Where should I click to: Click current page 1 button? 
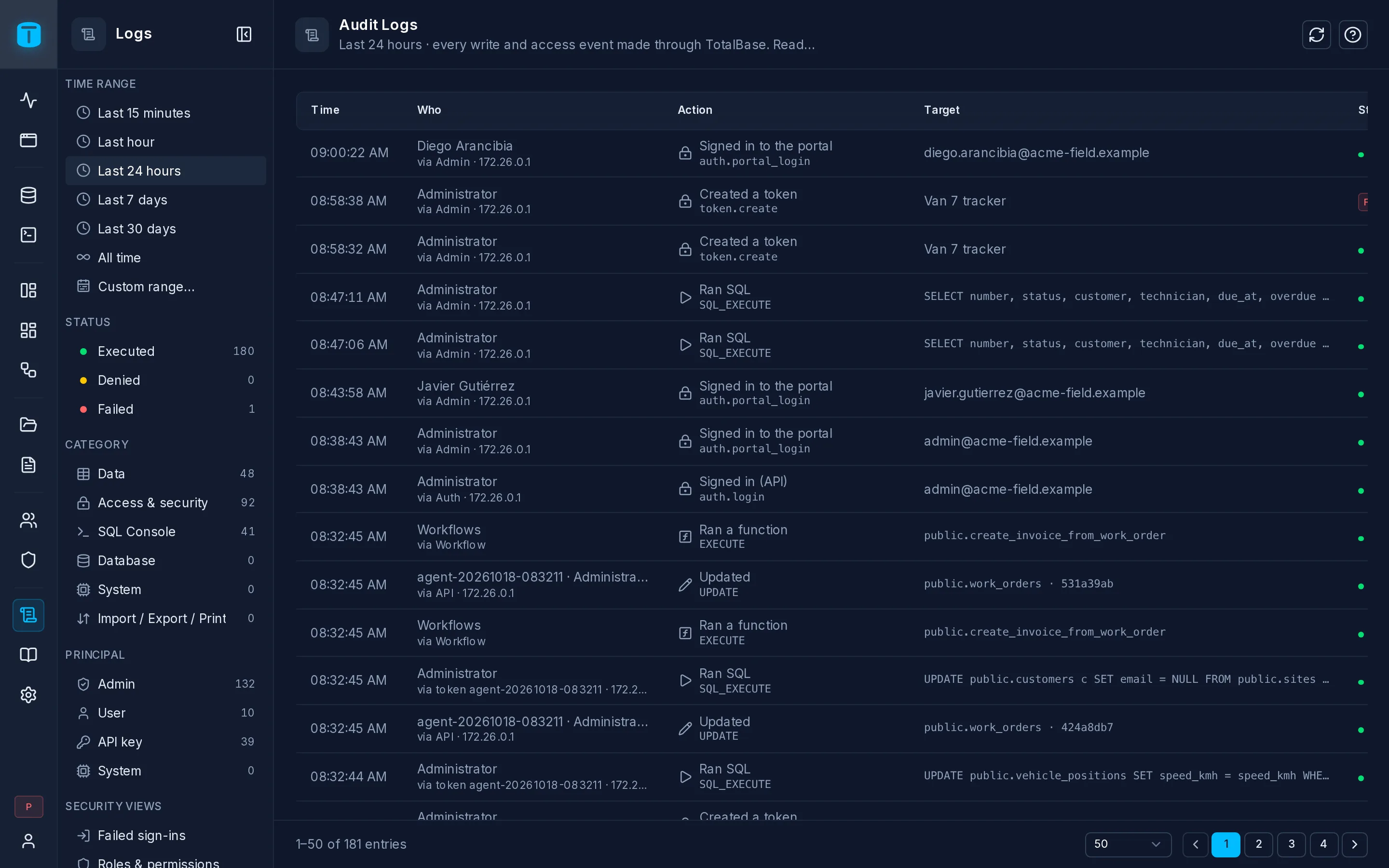(1226, 844)
